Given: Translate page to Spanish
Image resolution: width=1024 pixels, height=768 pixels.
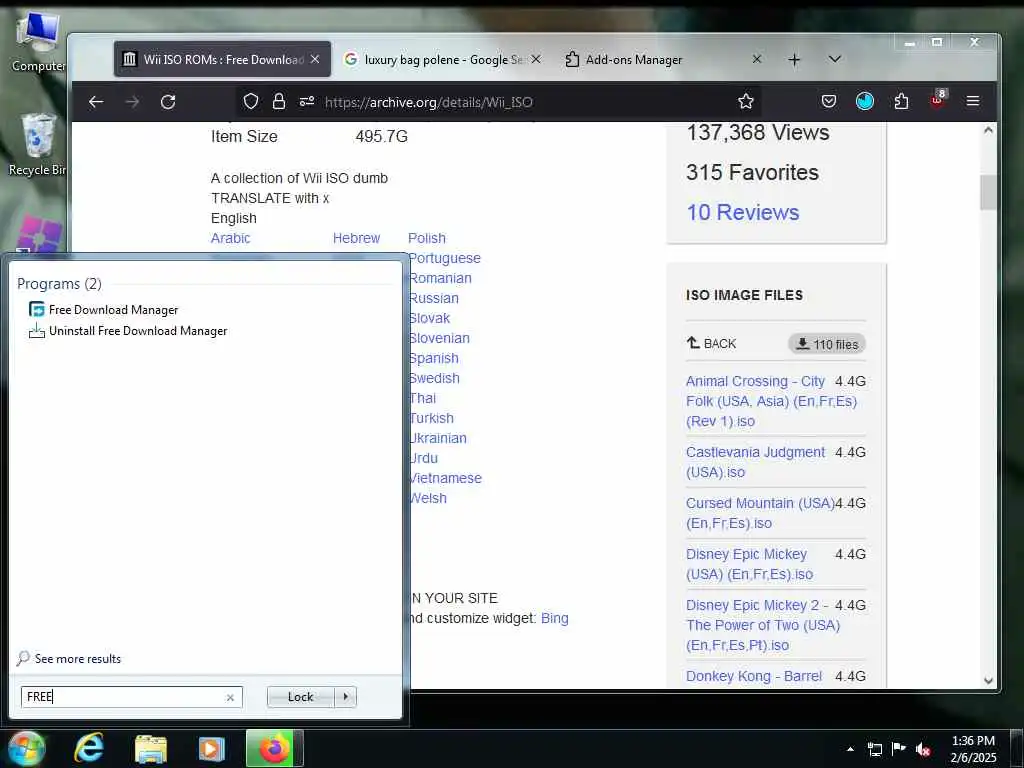Looking at the screenshot, I should click(434, 358).
